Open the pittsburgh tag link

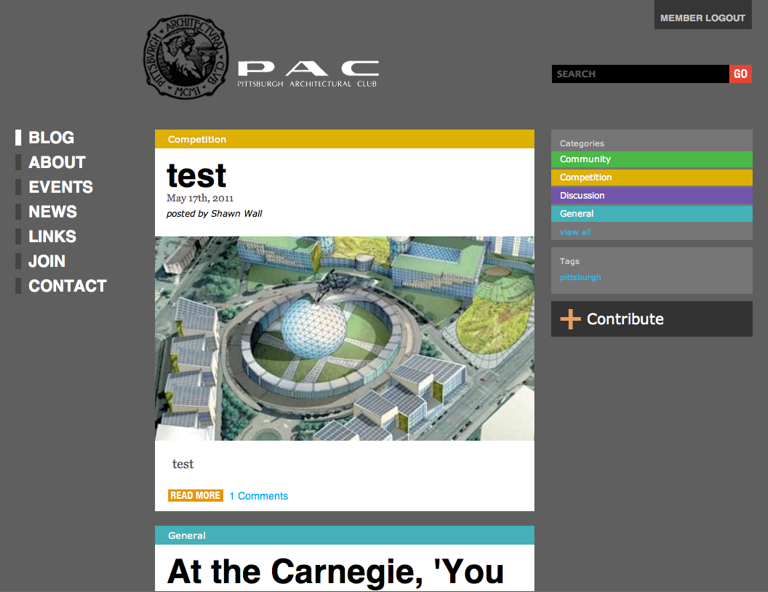point(580,277)
